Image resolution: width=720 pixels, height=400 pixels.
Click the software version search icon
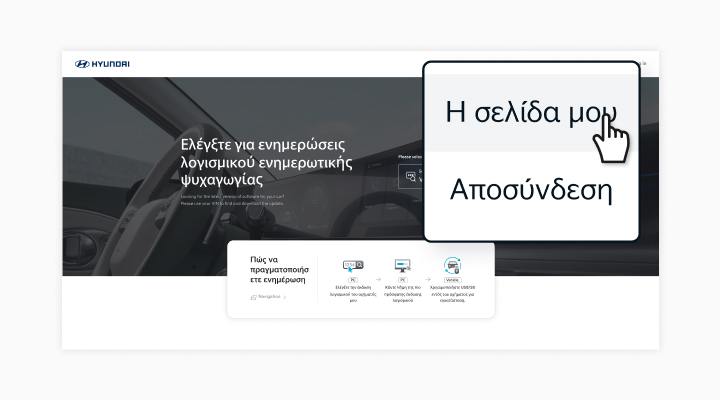(353, 265)
